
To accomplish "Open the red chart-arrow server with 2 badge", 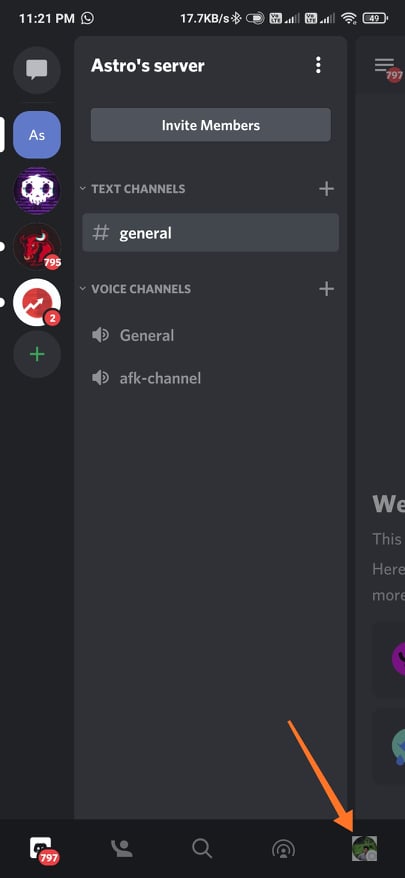I will tap(37, 302).
